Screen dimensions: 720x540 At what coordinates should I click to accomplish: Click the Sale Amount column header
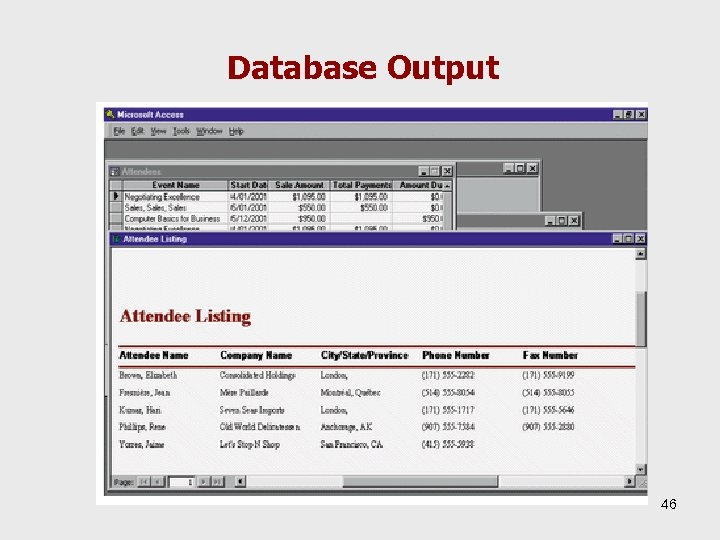pyautogui.click(x=299, y=185)
